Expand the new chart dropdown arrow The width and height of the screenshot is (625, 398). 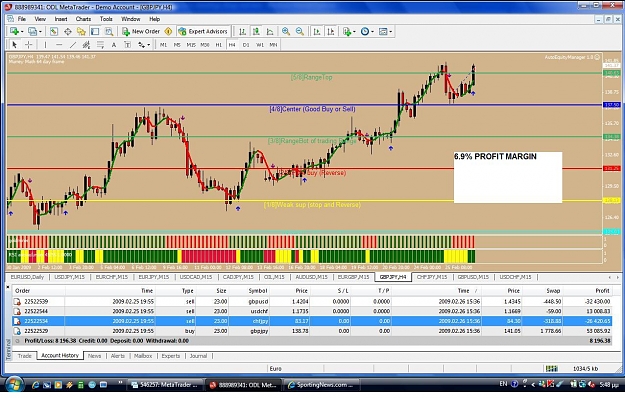click(x=22, y=31)
